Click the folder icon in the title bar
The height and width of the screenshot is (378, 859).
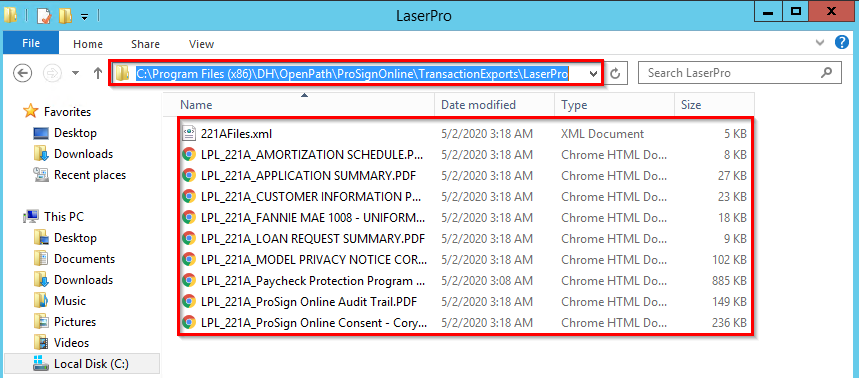10,15
